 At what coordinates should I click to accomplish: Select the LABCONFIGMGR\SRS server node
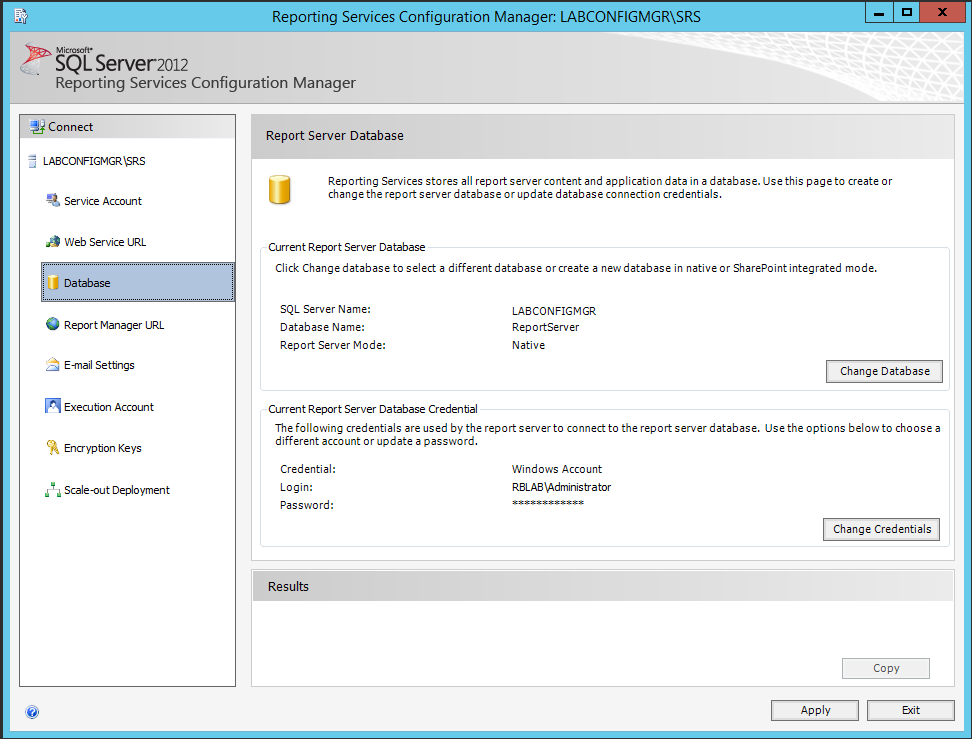pyautogui.click(x=94, y=161)
